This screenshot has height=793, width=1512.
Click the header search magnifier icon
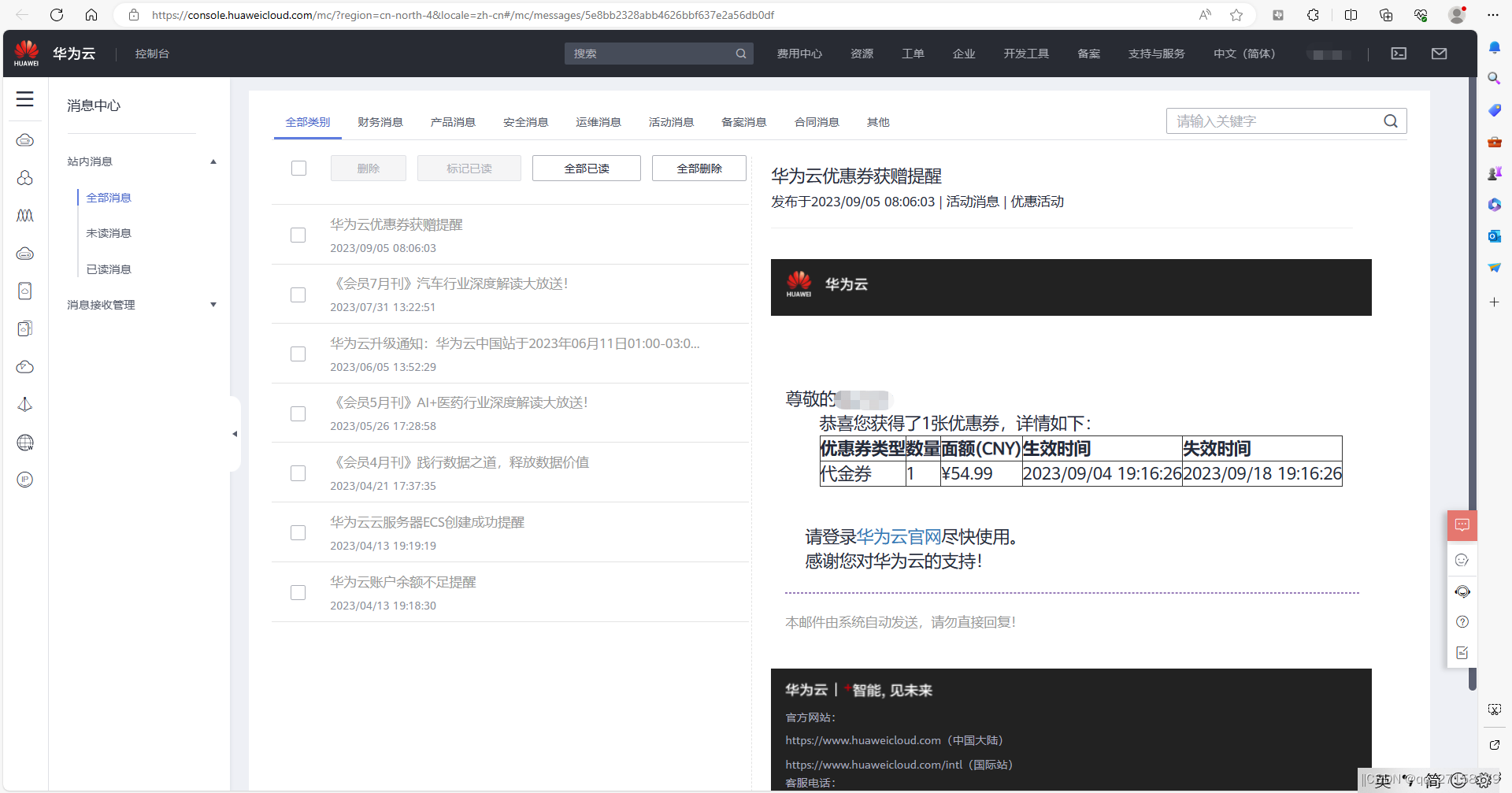pos(741,54)
